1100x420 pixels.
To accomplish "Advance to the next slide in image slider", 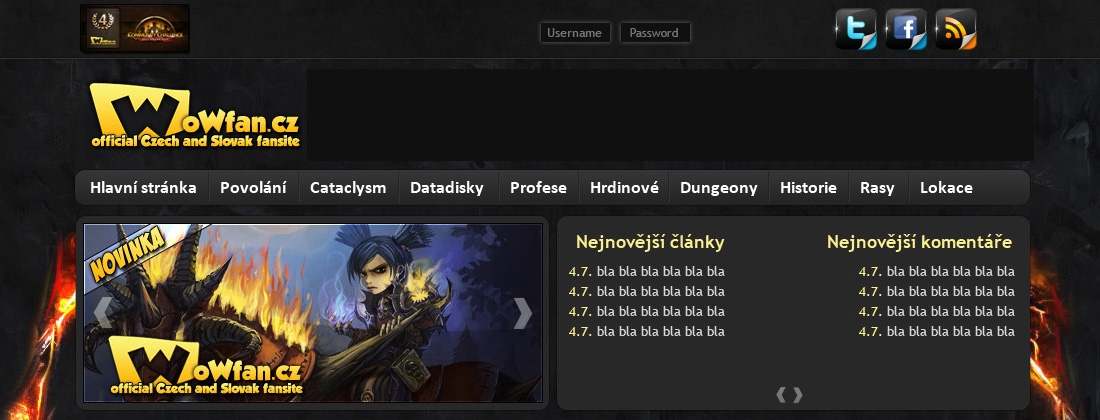I will coord(523,313).
